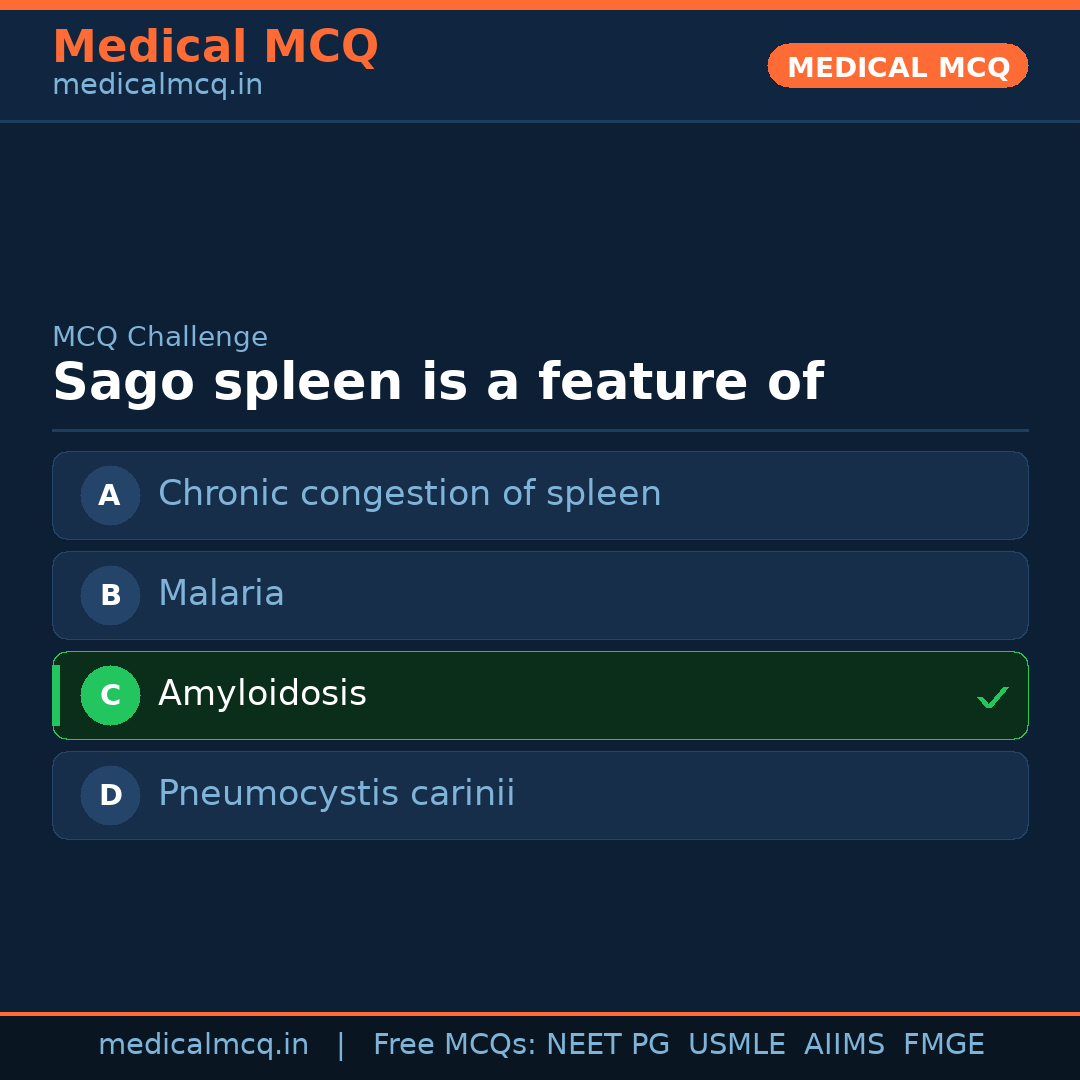The height and width of the screenshot is (1080, 1080).
Task: Click the Medical MCQ header title
Action: click(215, 47)
